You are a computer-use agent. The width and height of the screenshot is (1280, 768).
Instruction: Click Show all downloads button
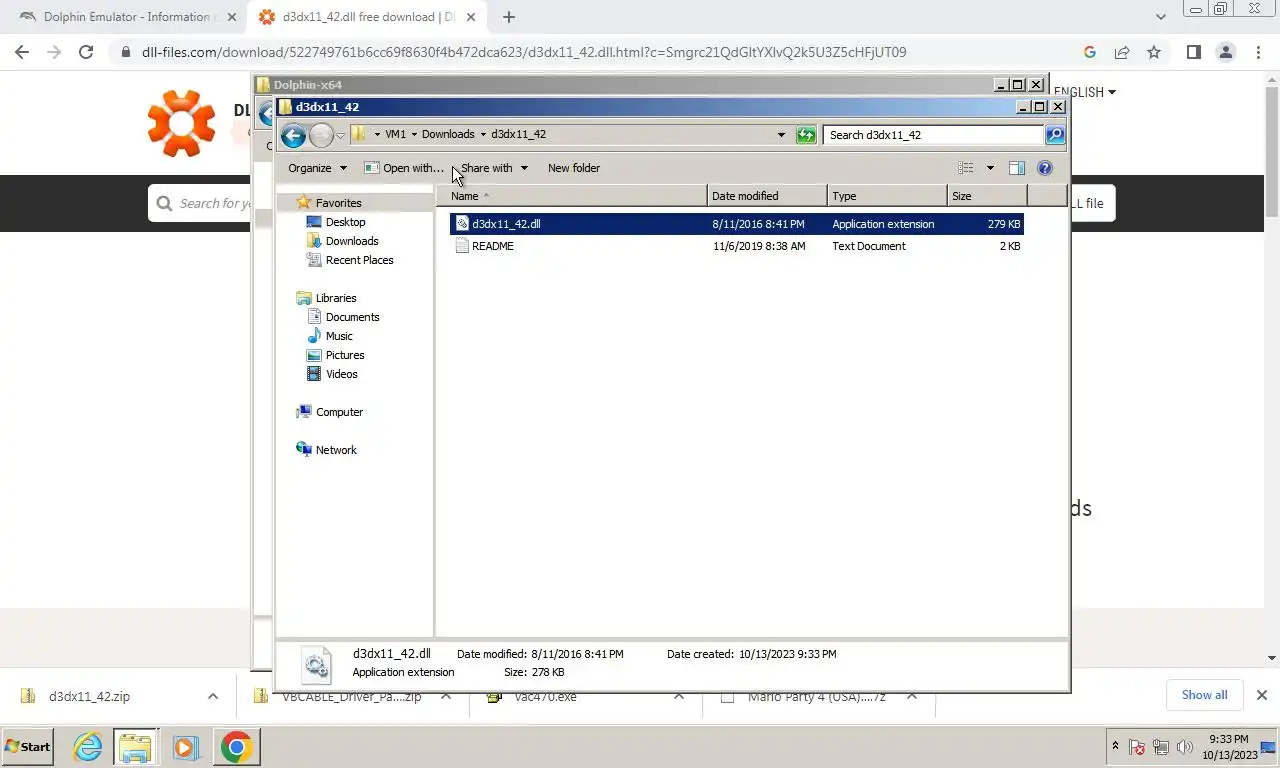[x=1204, y=695]
